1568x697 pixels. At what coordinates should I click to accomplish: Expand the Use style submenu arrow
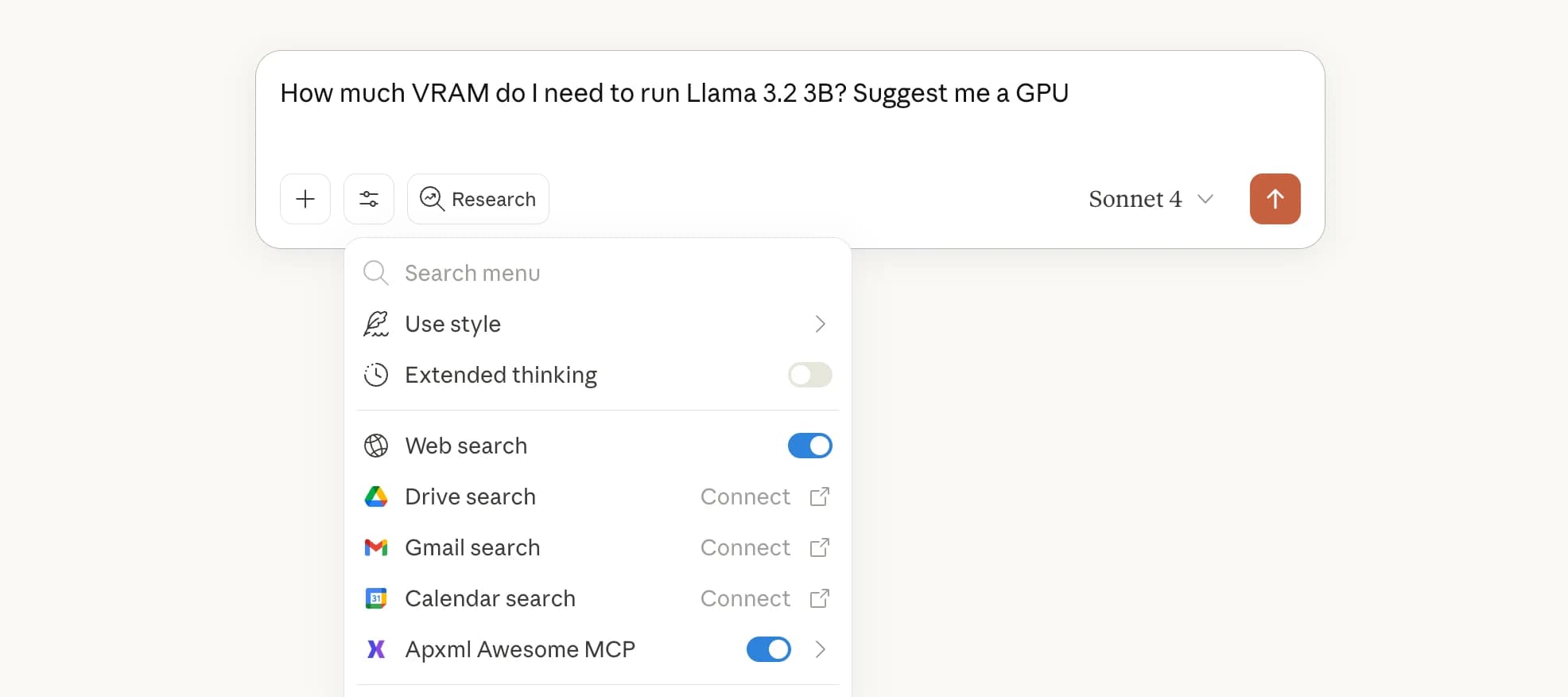(x=821, y=324)
